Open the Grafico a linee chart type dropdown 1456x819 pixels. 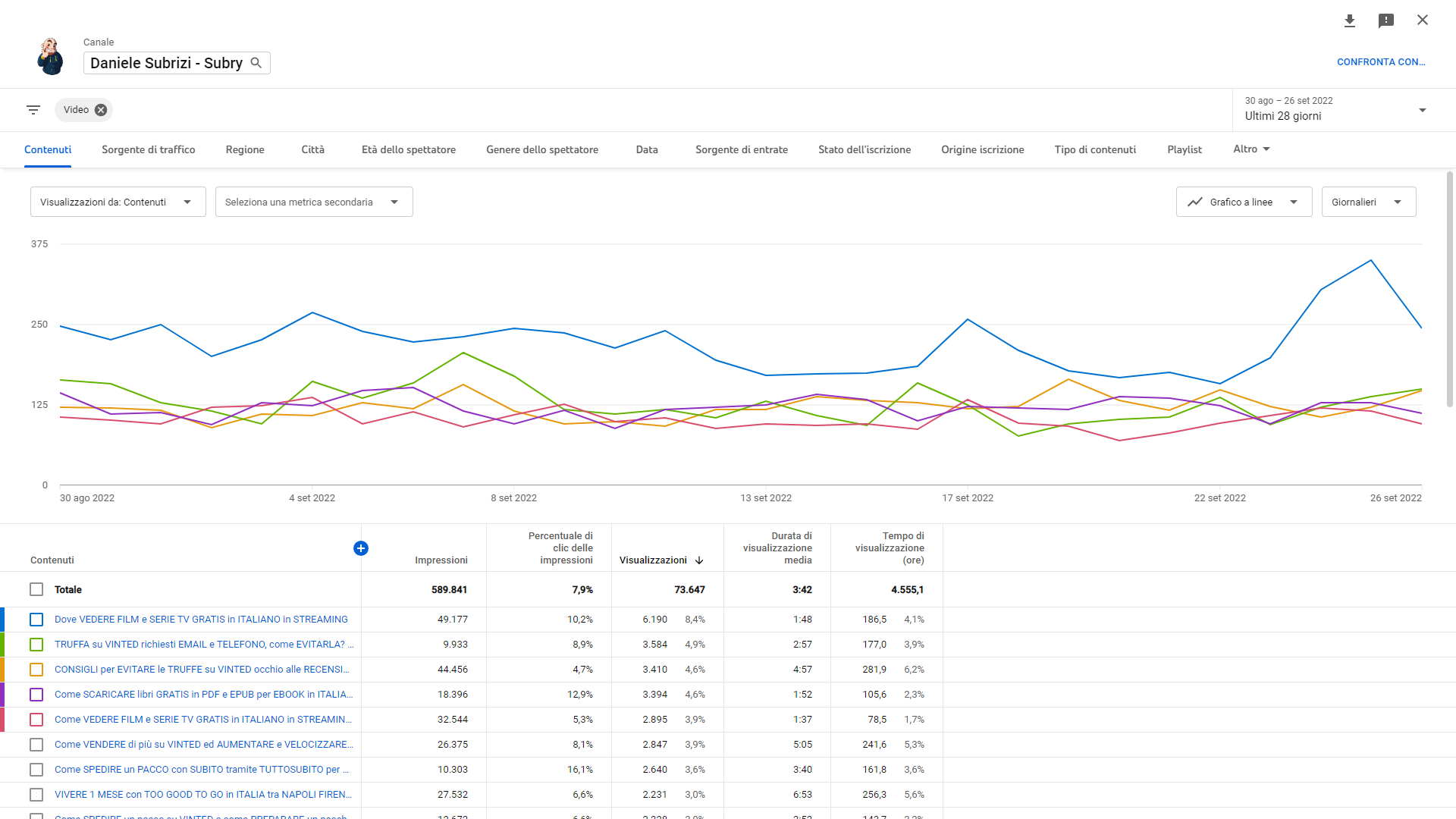[x=1244, y=202]
